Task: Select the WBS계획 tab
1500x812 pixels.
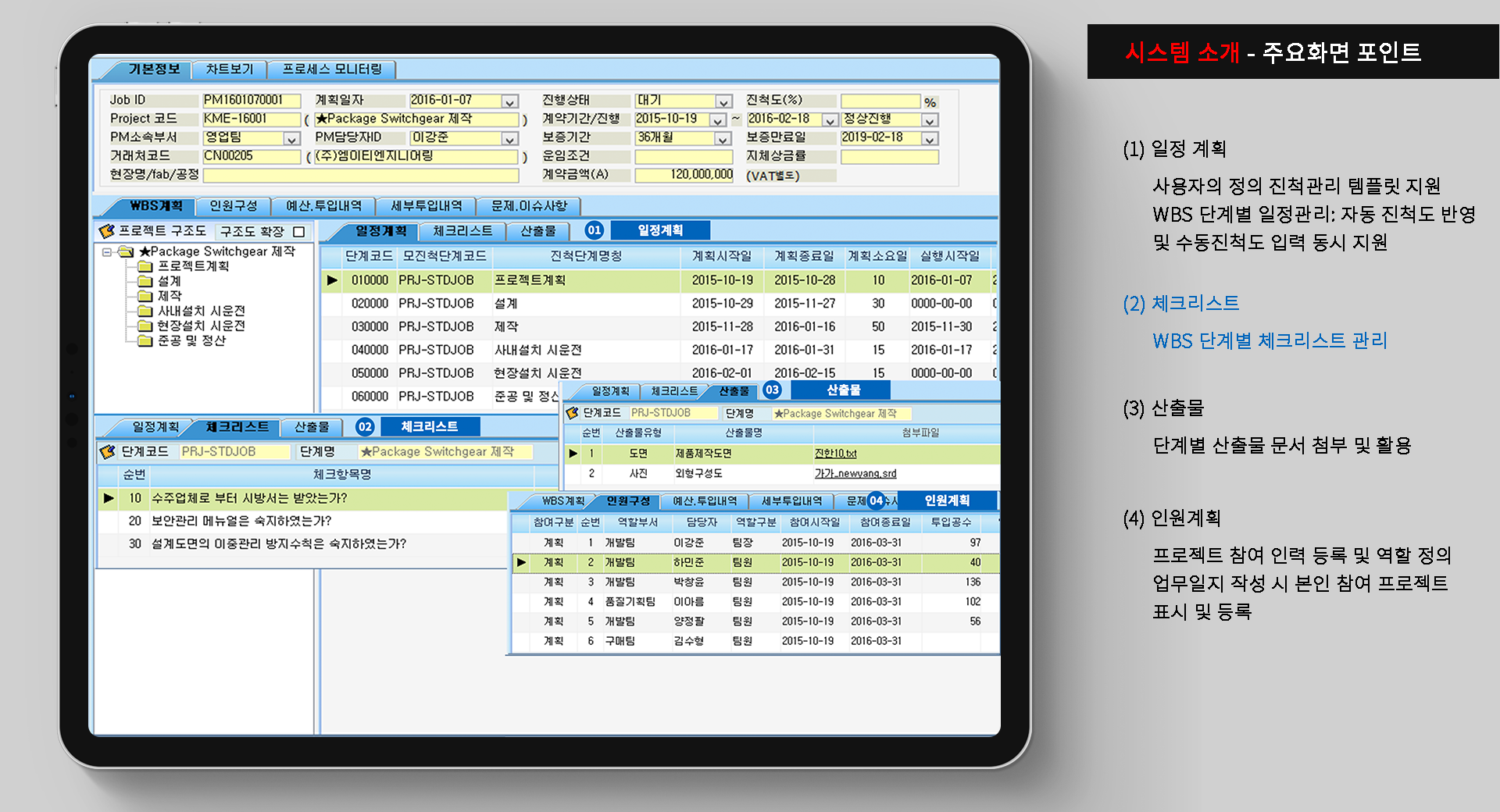Action: coord(155,206)
